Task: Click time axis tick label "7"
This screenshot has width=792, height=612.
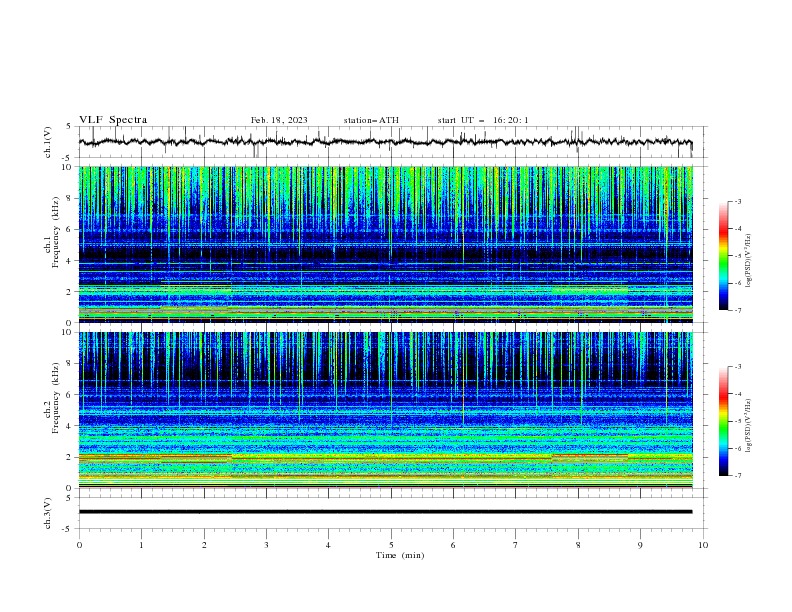Action: (x=516, y=545)
